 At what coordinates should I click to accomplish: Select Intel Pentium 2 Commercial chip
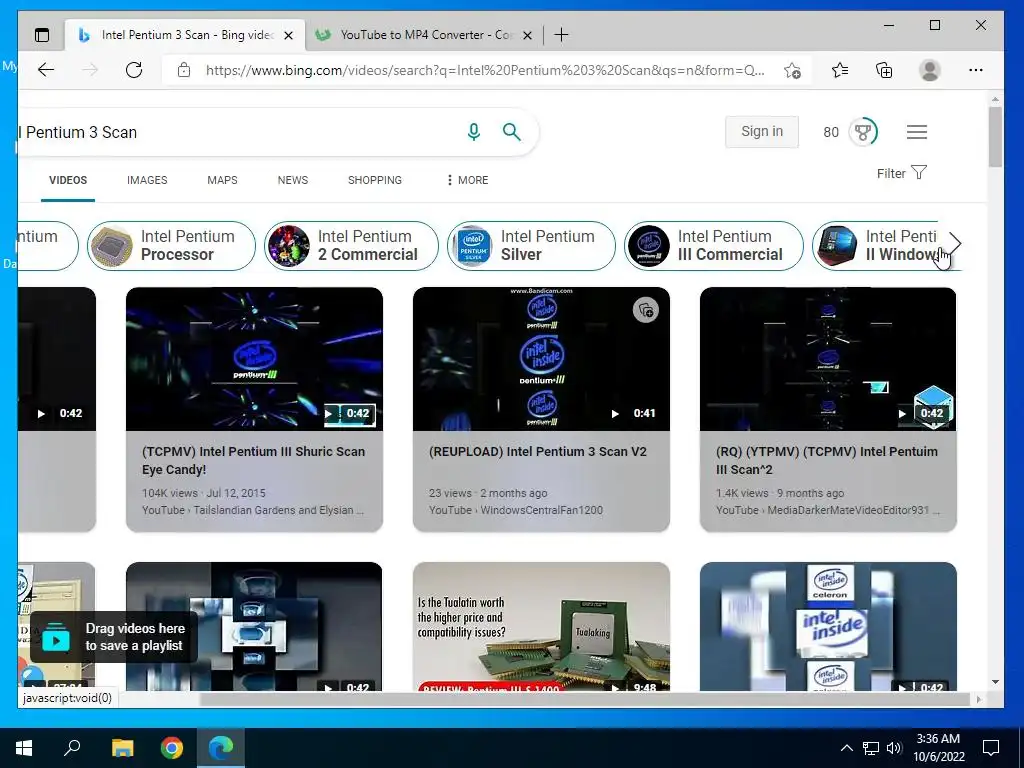point(351,246)
